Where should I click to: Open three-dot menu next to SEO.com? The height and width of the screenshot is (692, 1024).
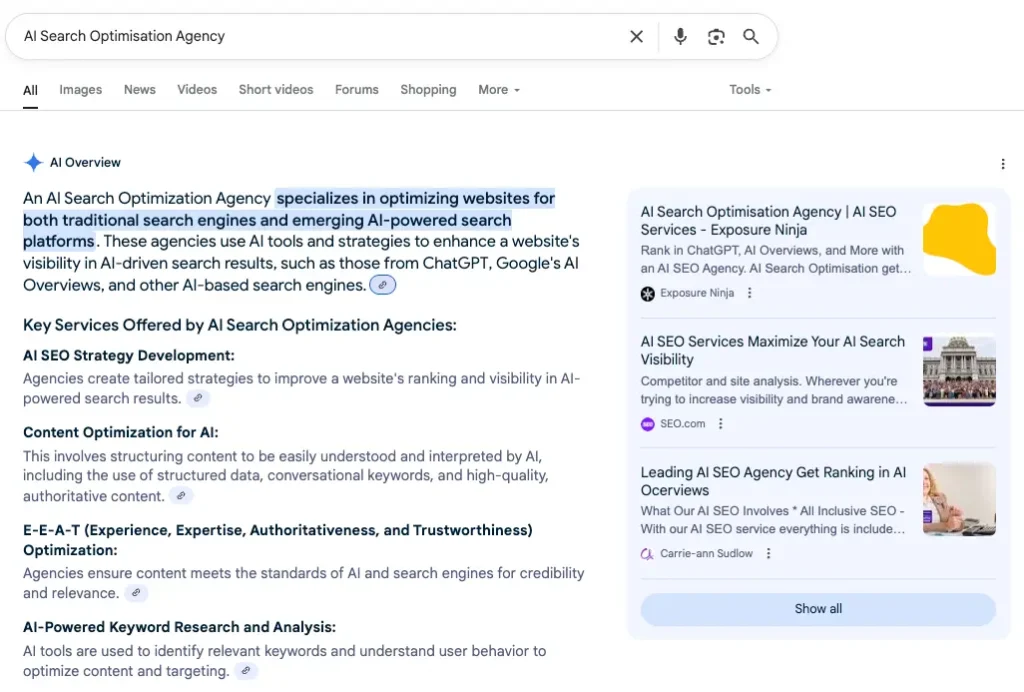720,424
